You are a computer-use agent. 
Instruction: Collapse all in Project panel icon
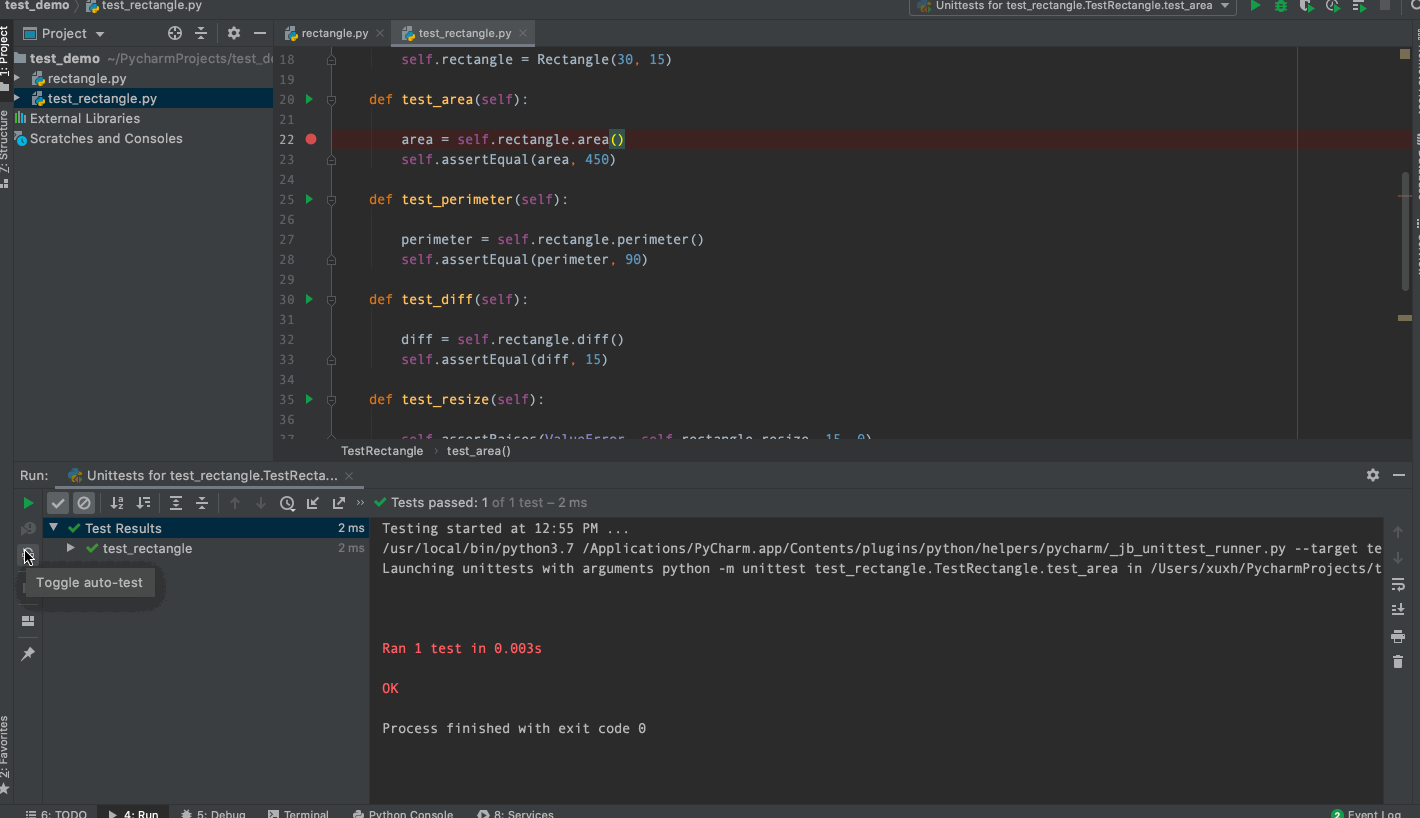pyautogui.click(x=201, y=33)
